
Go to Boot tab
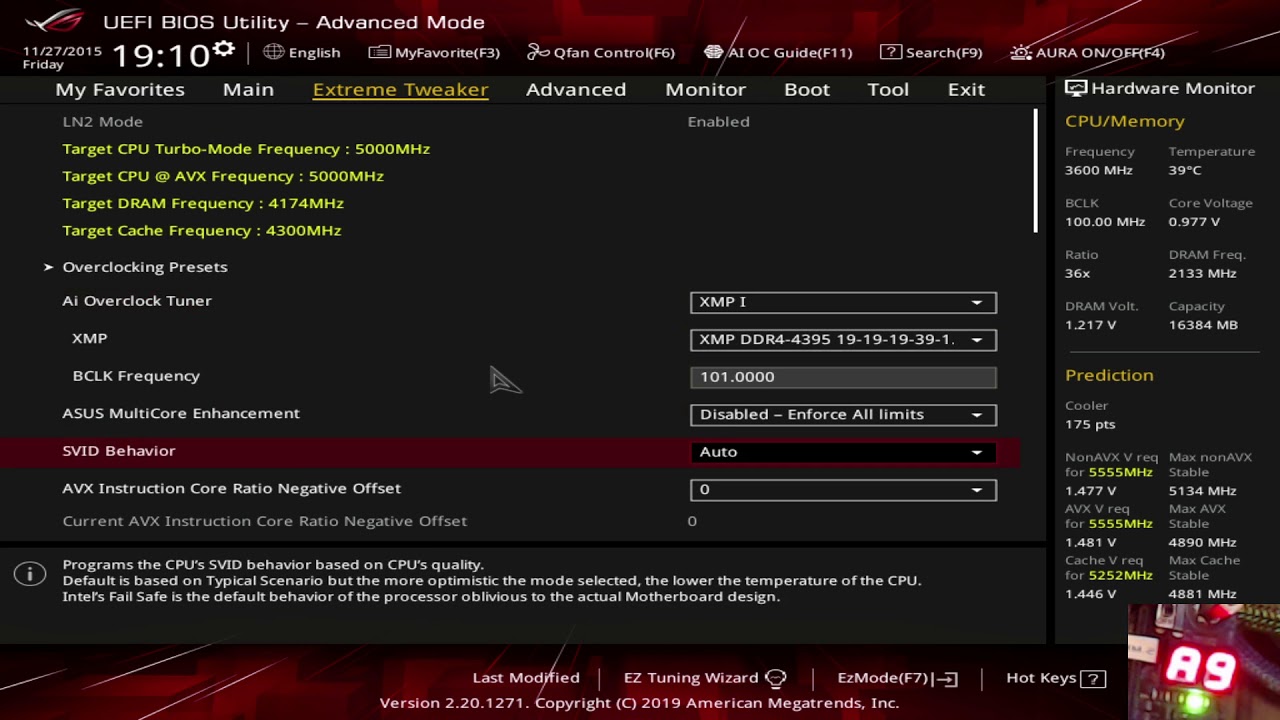point(807,89)
